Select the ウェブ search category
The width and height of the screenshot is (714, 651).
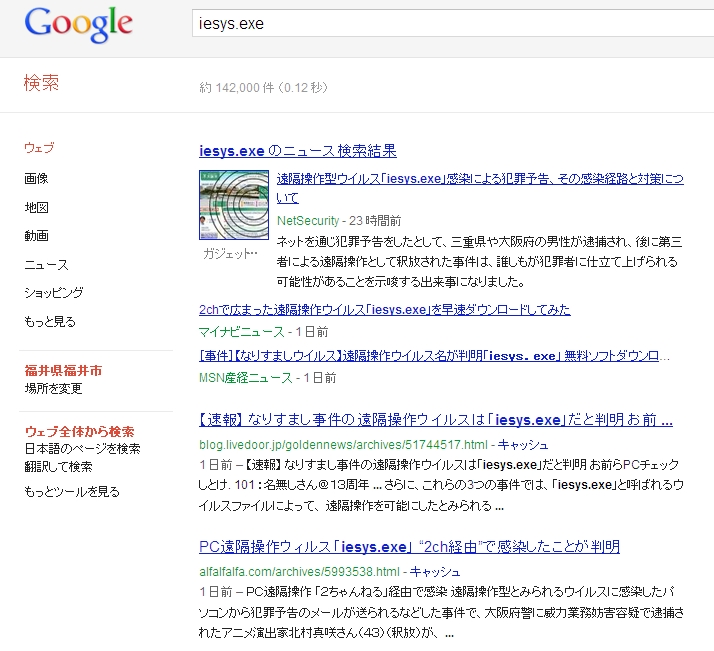(x=39, y=148)
